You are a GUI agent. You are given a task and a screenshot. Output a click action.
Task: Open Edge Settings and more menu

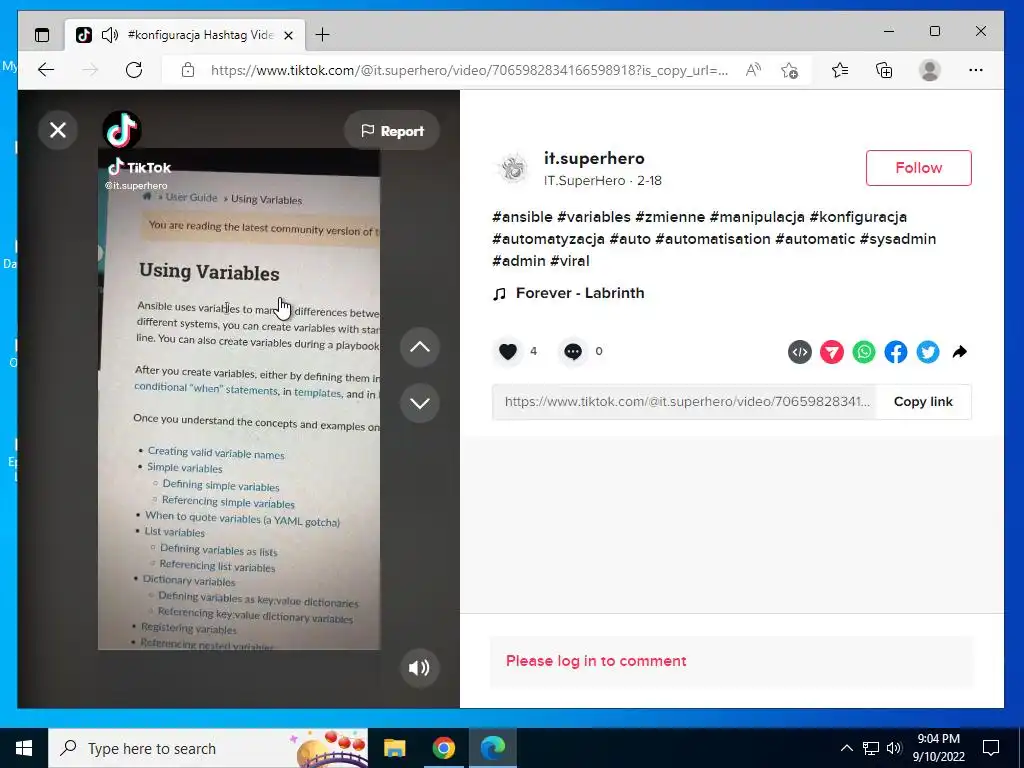[976, 70]
